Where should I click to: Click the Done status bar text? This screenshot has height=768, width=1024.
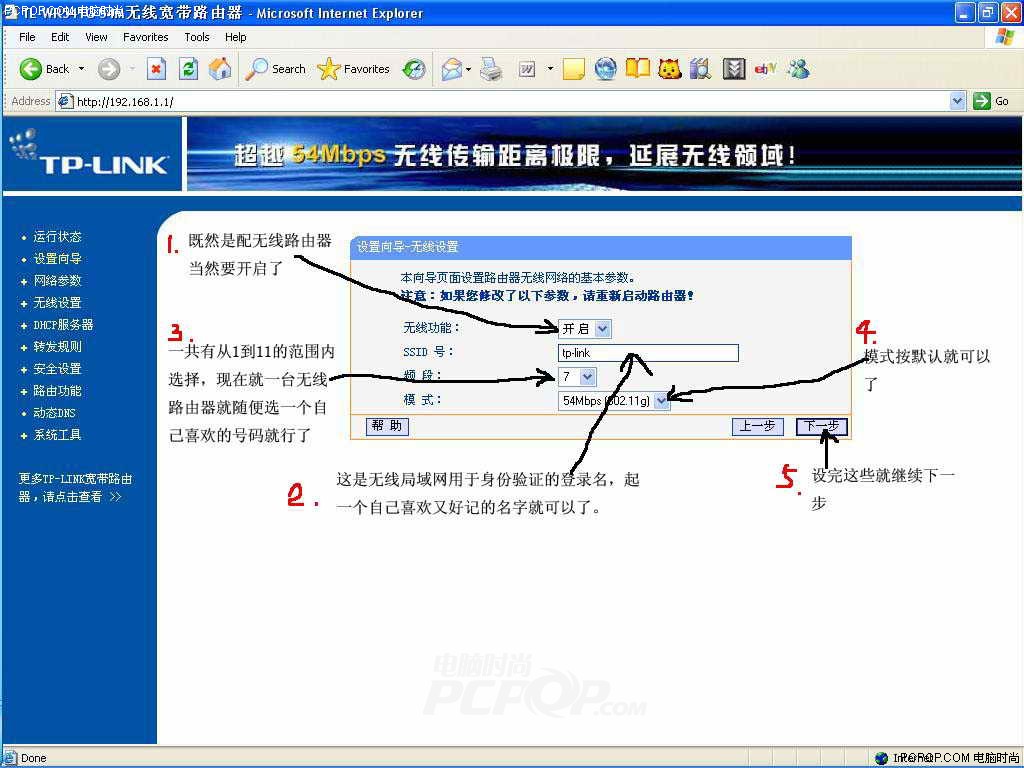point(33,758)
